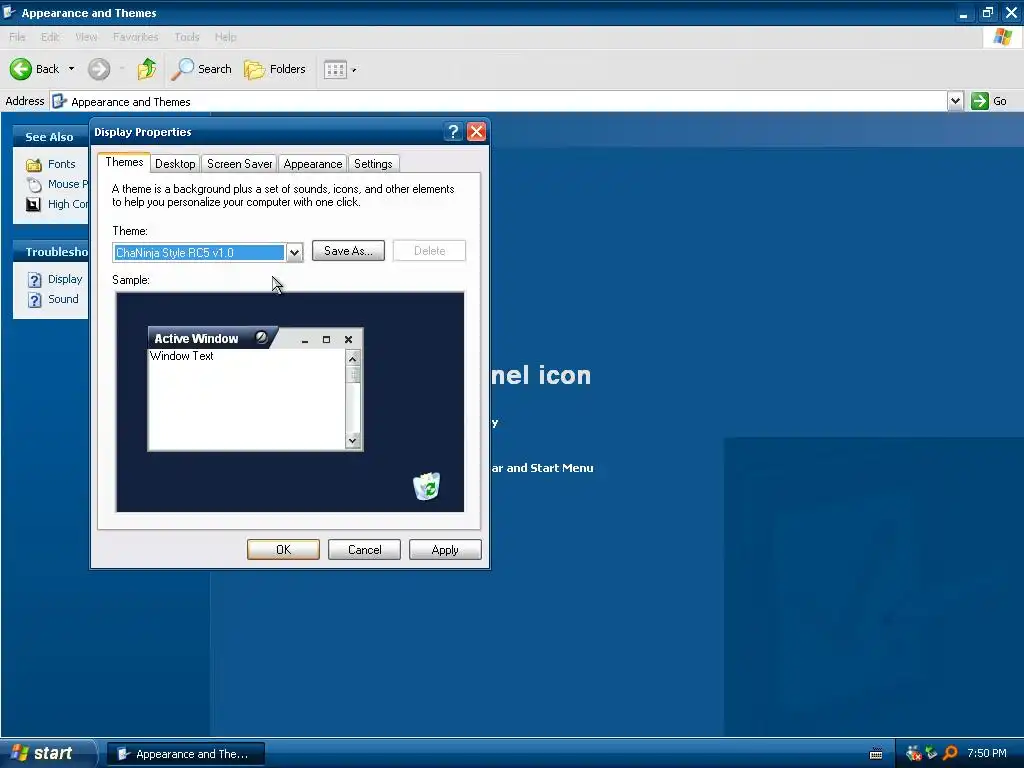The image size is (1024, 768).
Task: Click the Active Window sample title bar
Action: coord(255,338)
